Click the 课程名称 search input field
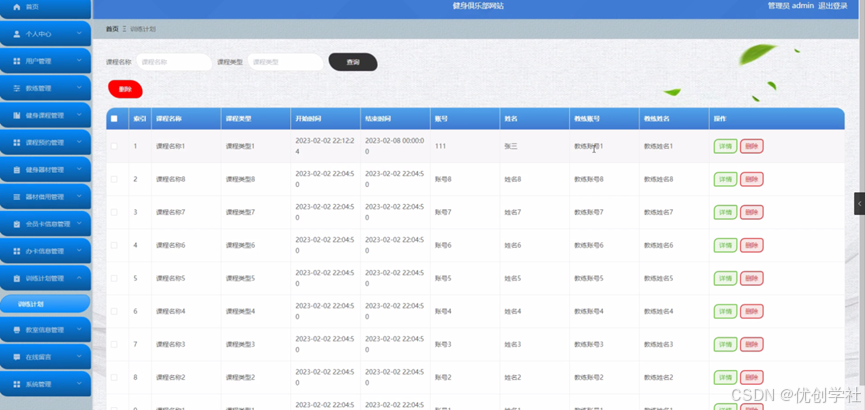865x410 pixels. click(174, 62)
